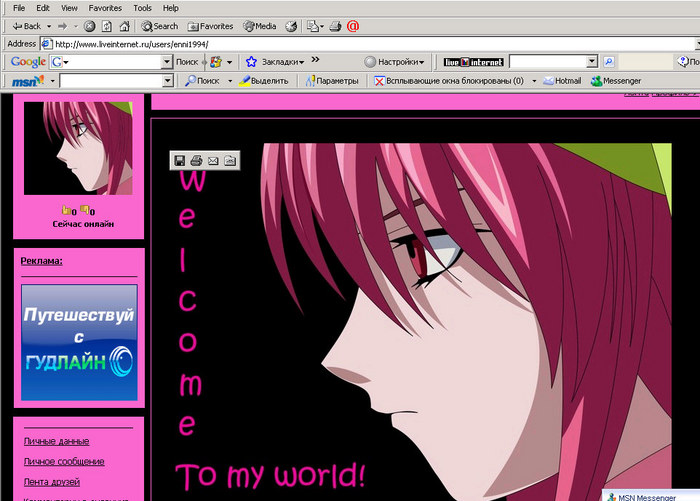
Task: Click the MSN butterfly logo
Action: click(28, 81)
